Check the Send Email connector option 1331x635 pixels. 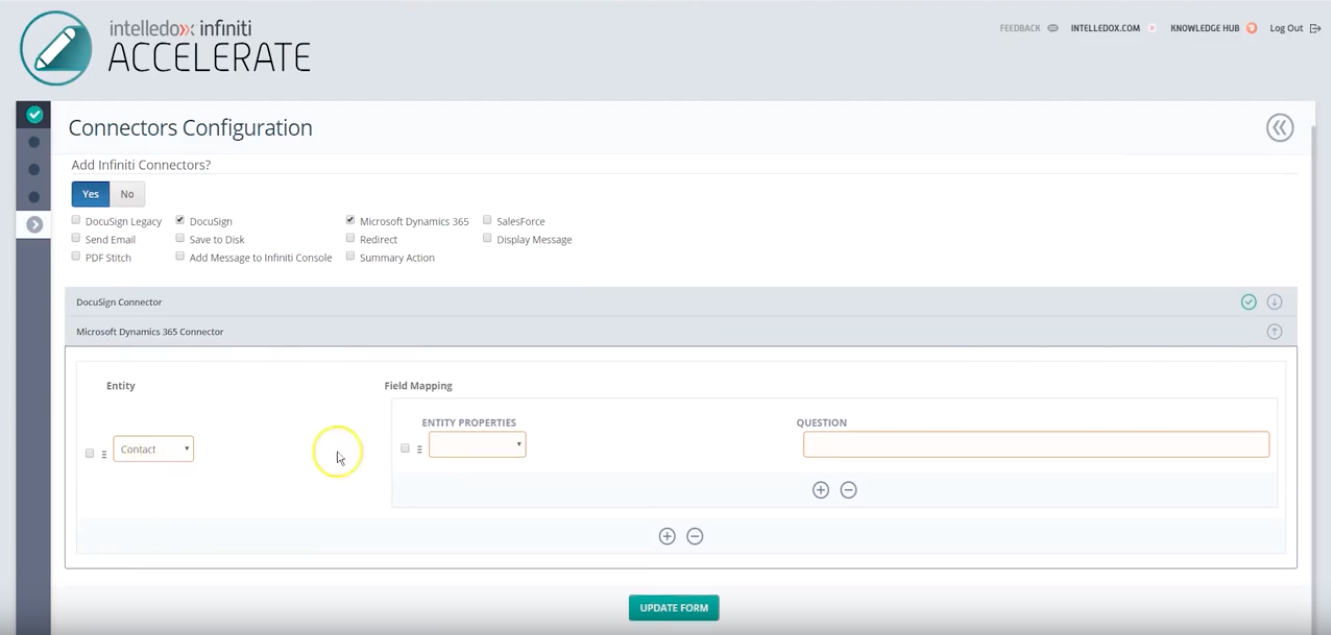point(75,237)
